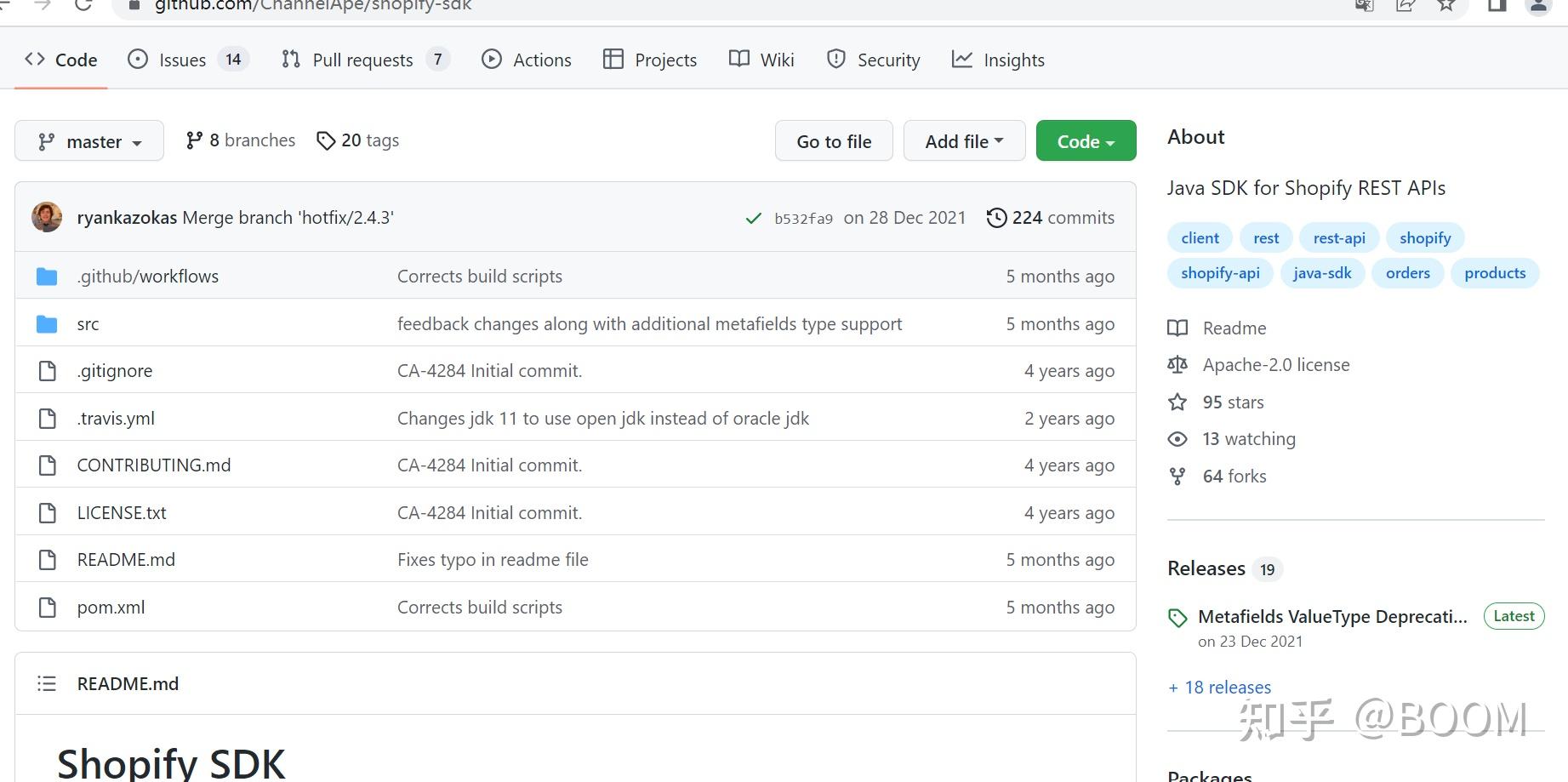Image resolution: width=1568 pixels, height=782 pixels.
Task: Open the green Code dropdown
Action: [1086, 141]
